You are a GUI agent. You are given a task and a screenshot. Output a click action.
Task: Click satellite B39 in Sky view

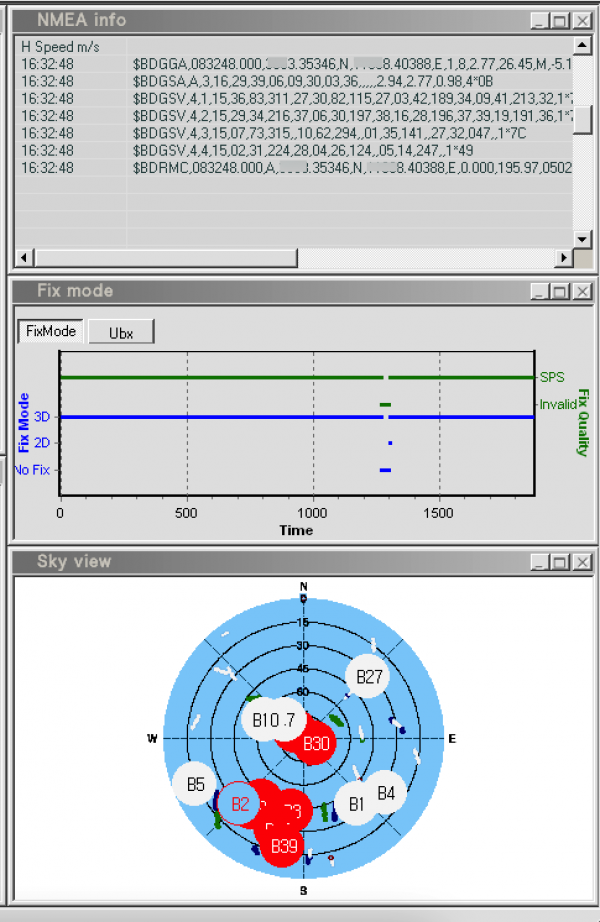click(282, 846)
